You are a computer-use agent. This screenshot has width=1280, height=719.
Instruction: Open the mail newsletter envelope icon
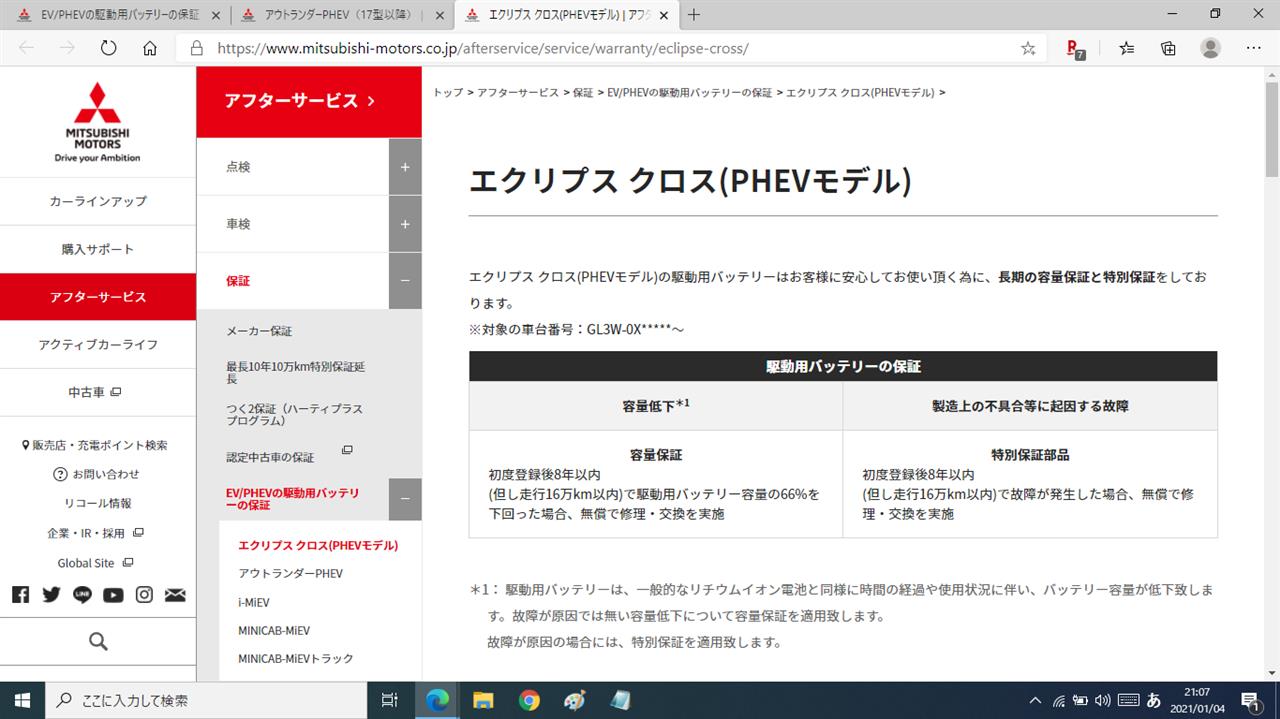pos(175,595)
